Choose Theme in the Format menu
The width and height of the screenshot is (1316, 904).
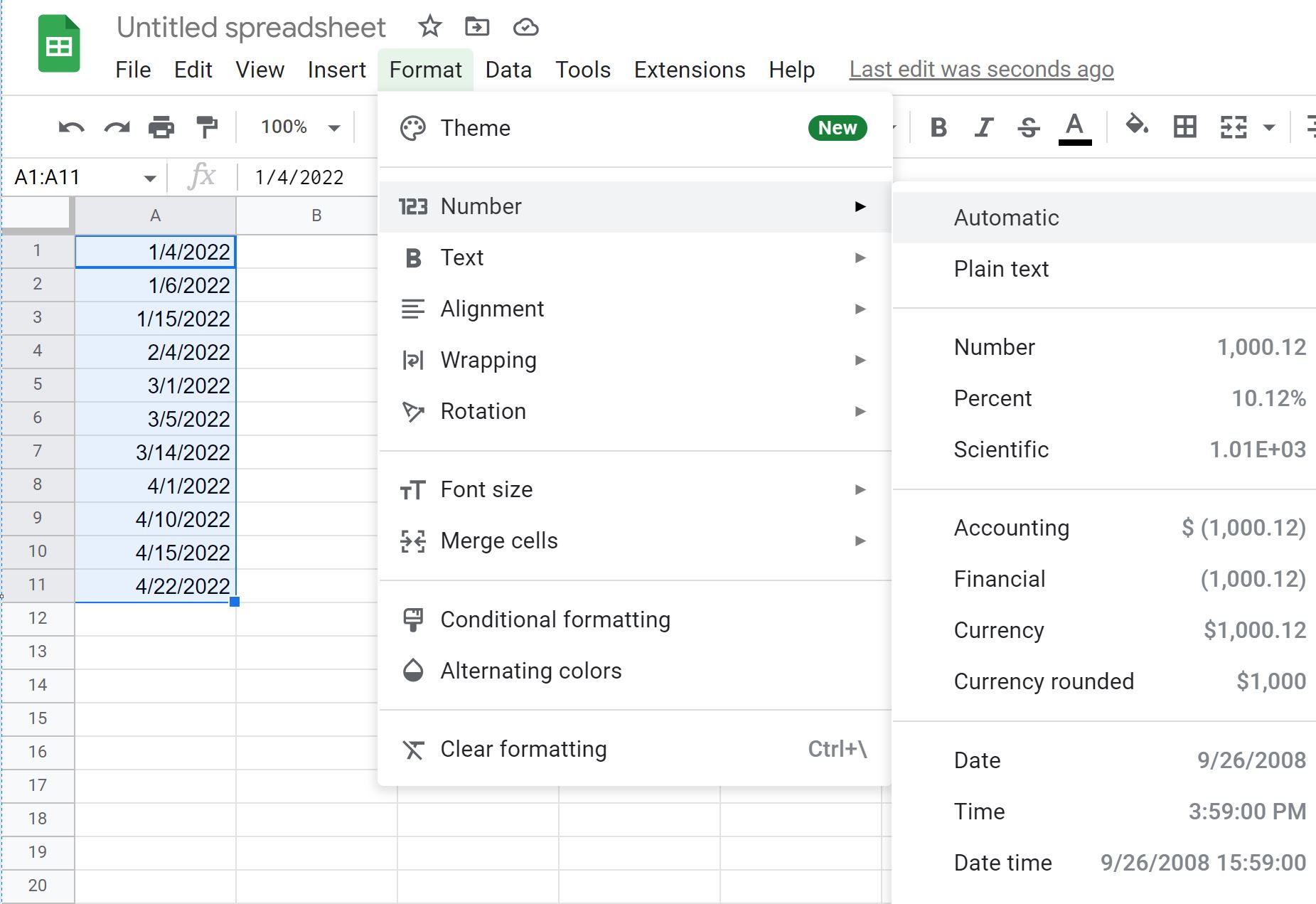[x=635, y=128]
